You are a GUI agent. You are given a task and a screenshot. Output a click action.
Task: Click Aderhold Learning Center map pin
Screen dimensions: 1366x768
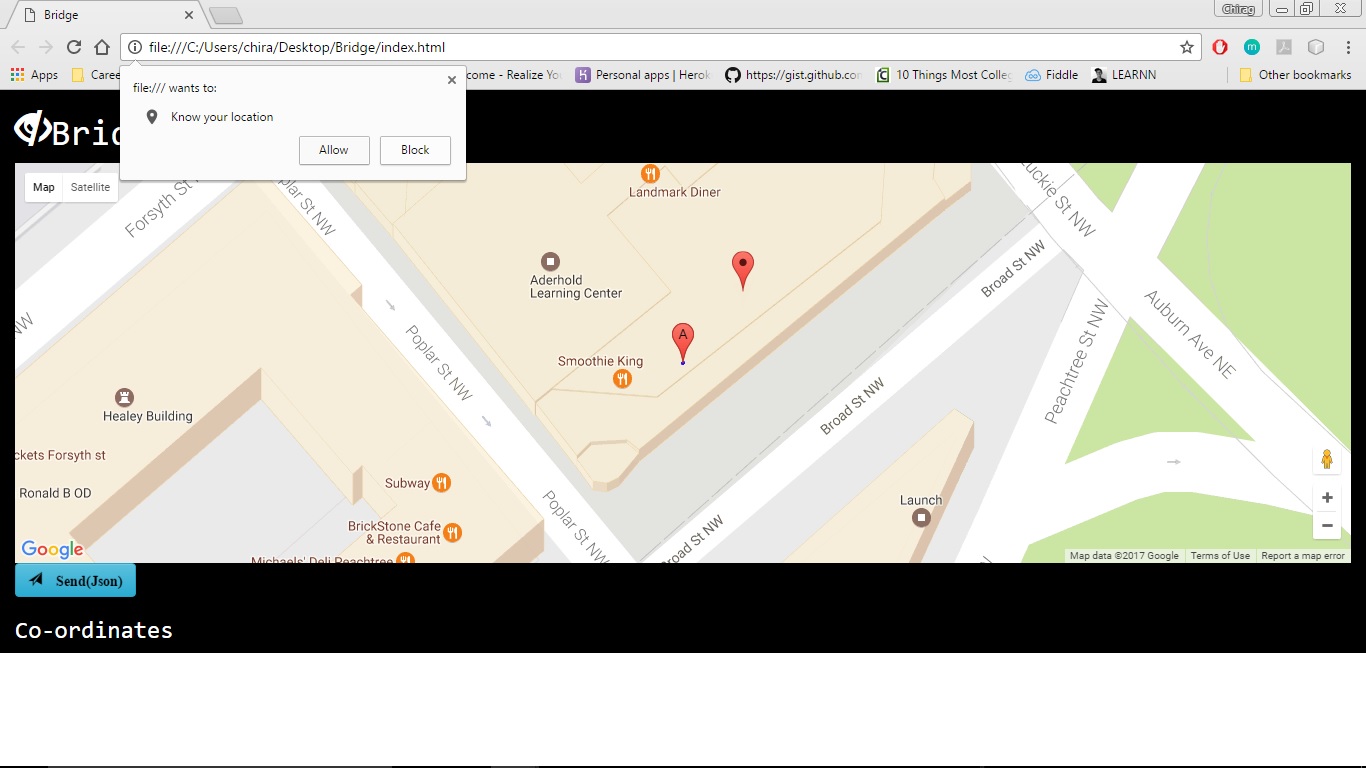[x=549, y=262]
